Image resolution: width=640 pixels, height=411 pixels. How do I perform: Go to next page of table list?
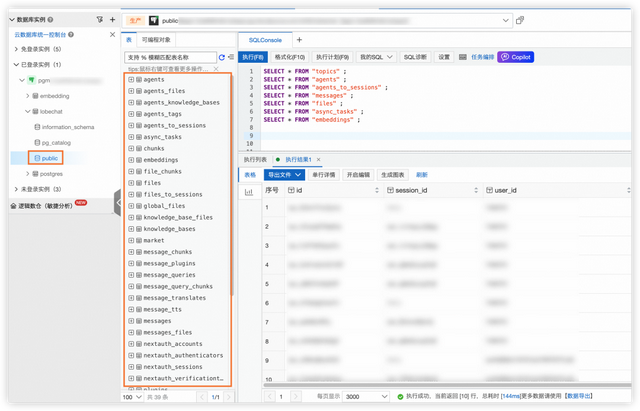click(x=229, y=397)
